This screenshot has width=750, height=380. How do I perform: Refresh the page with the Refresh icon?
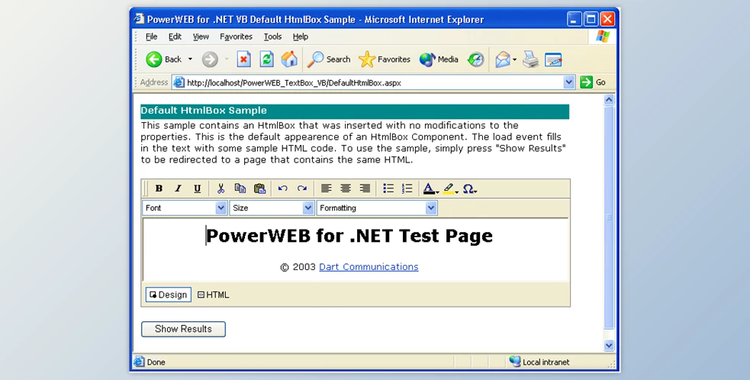tap(266, 59)
